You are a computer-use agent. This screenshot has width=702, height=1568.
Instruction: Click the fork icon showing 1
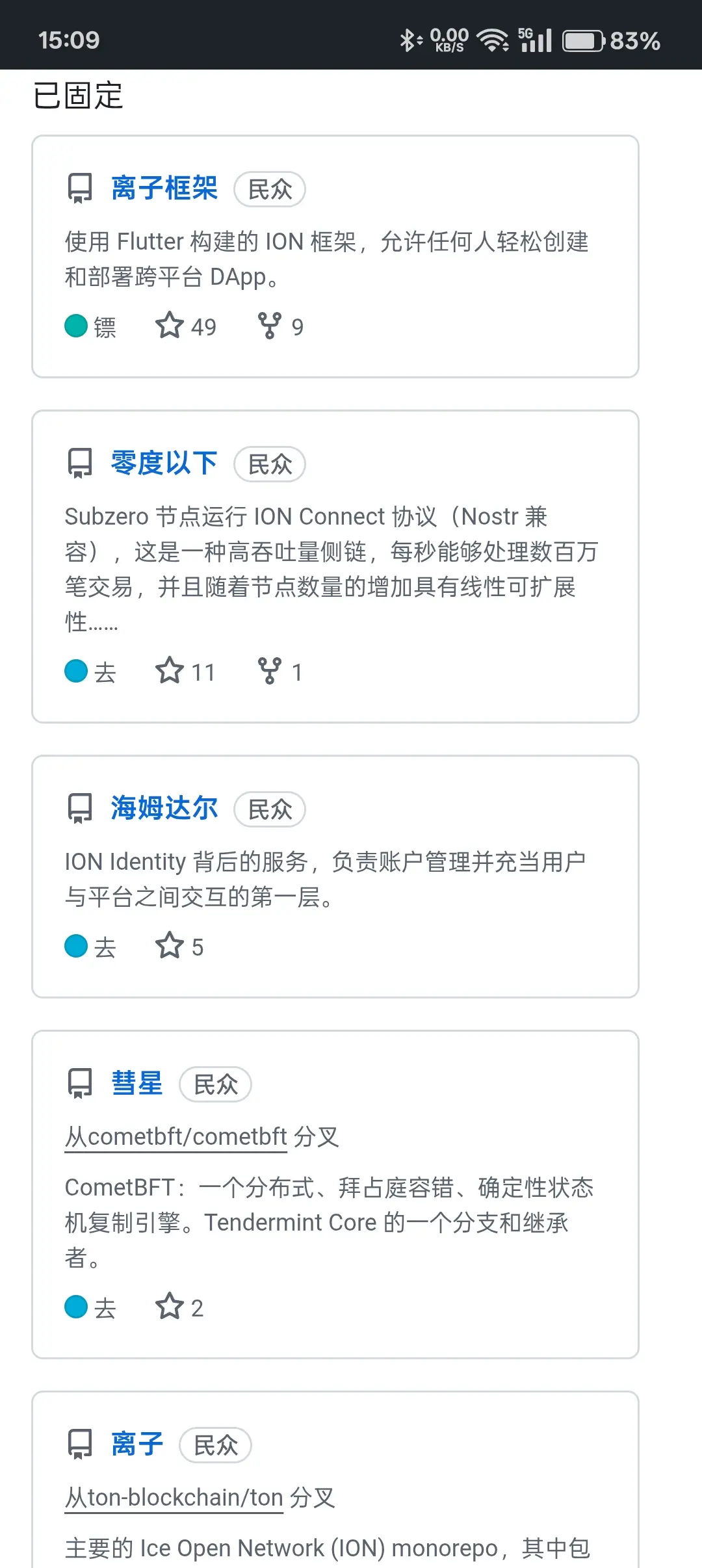pos(270,671)
